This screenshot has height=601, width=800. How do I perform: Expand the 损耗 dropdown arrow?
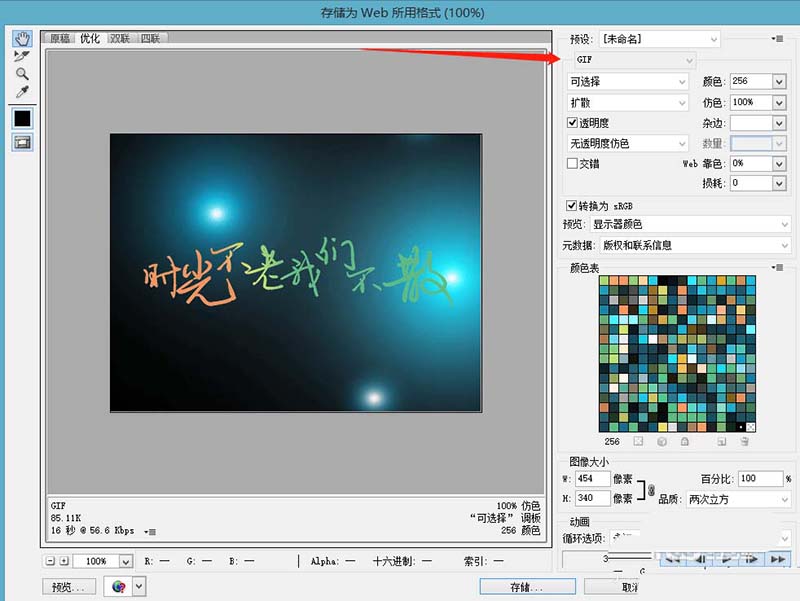[x=779, y=183]
